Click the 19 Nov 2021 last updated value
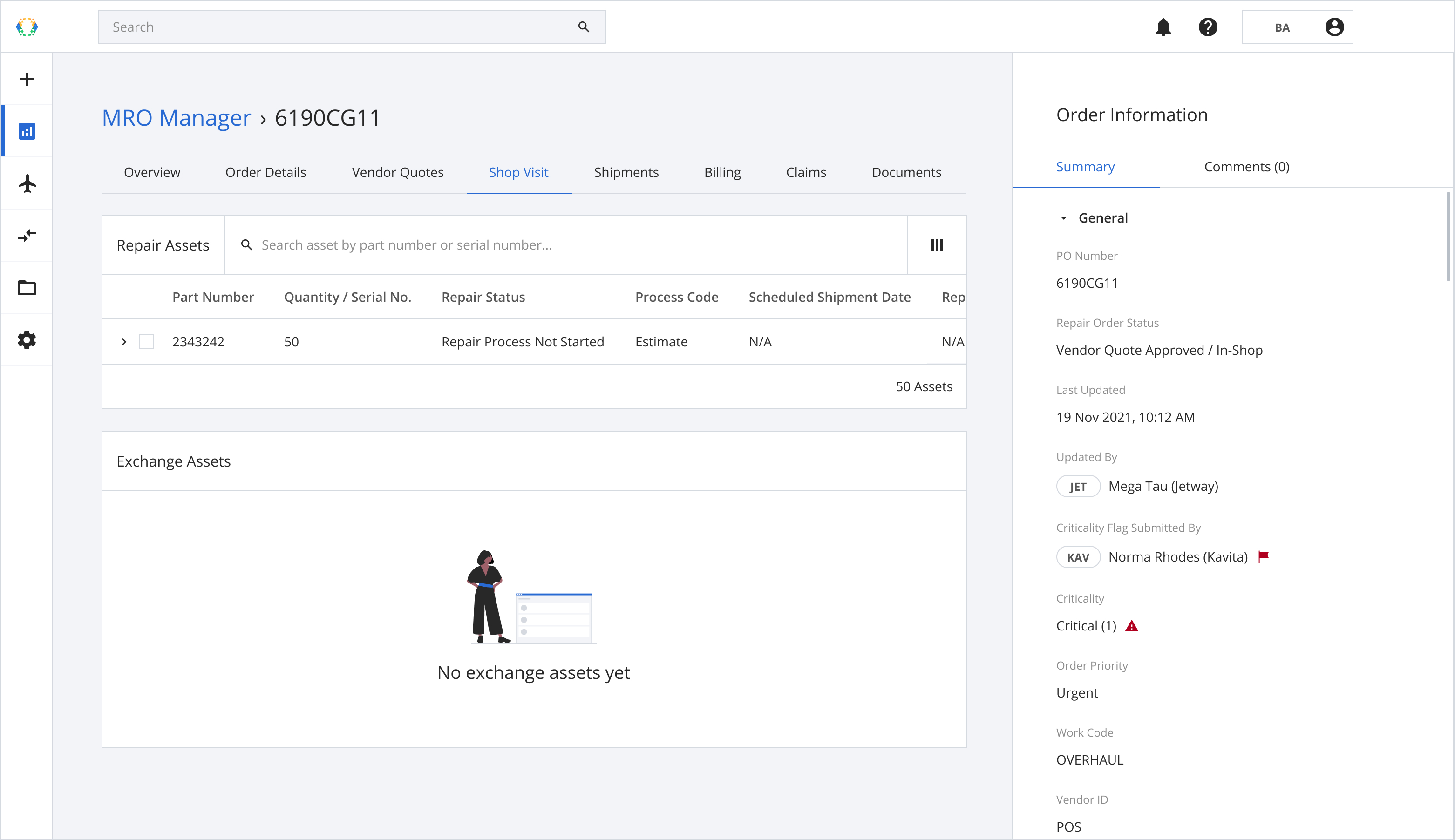This screenshot has height=840, width=1455. (x=1125, y=417)
